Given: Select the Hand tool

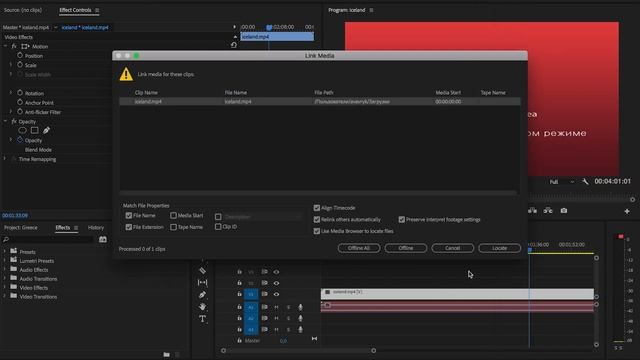Looking at the screenshot, I should [x=202, y=307].
